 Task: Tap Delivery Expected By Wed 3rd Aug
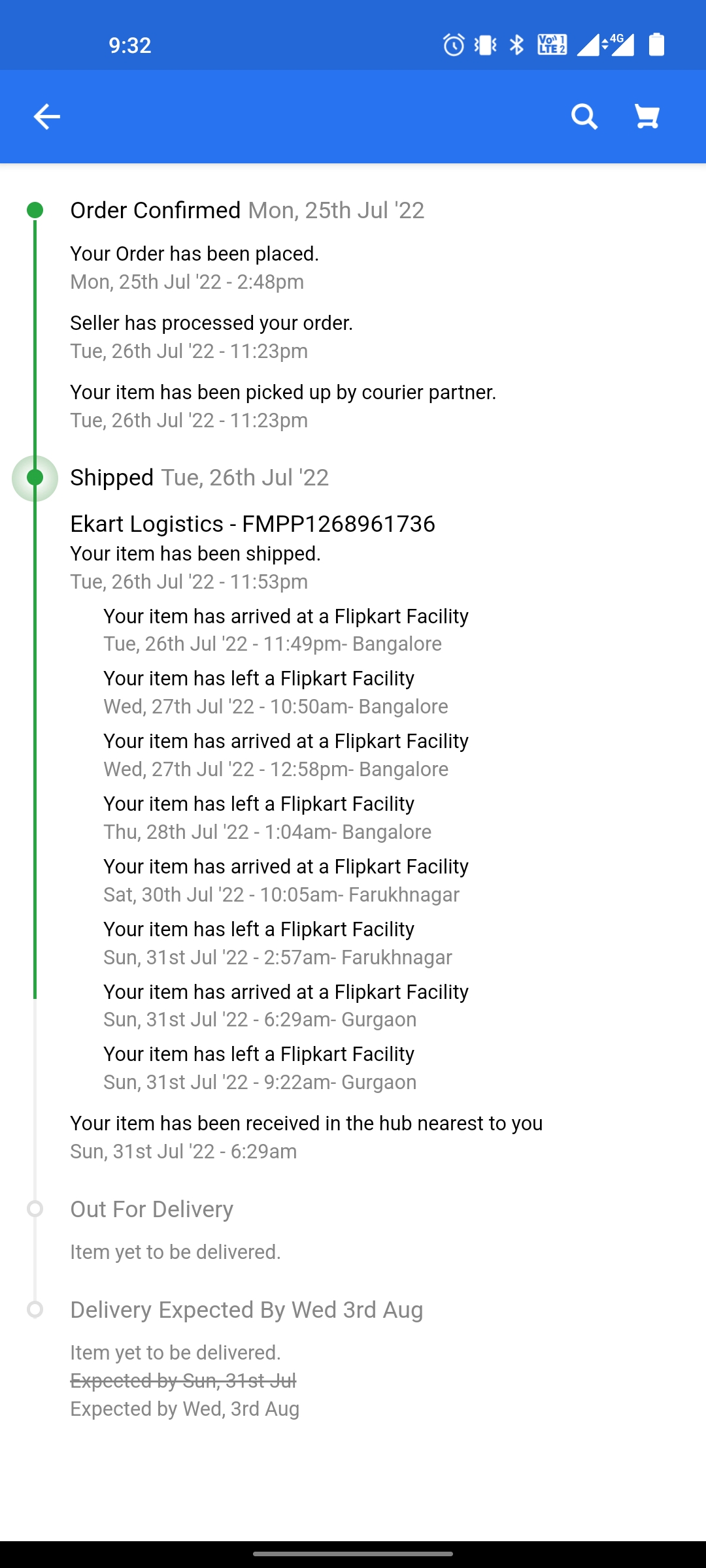(246, 1310)
